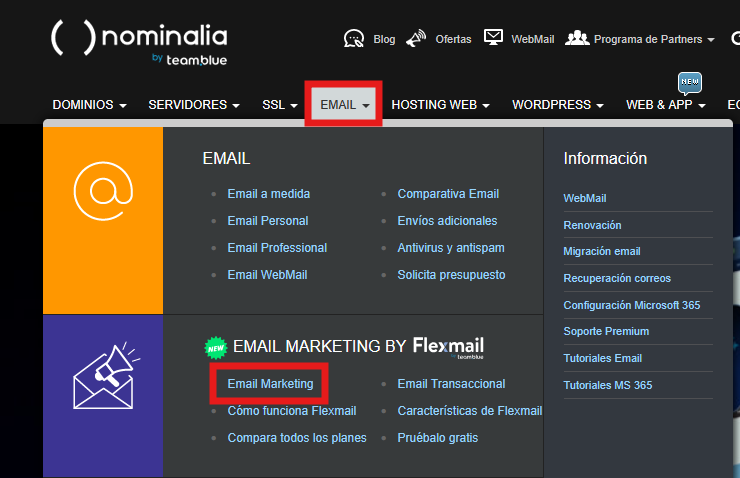Open the Blog link in top bar
The width and height of the screenshot is (740, 478).
point(384,39)
